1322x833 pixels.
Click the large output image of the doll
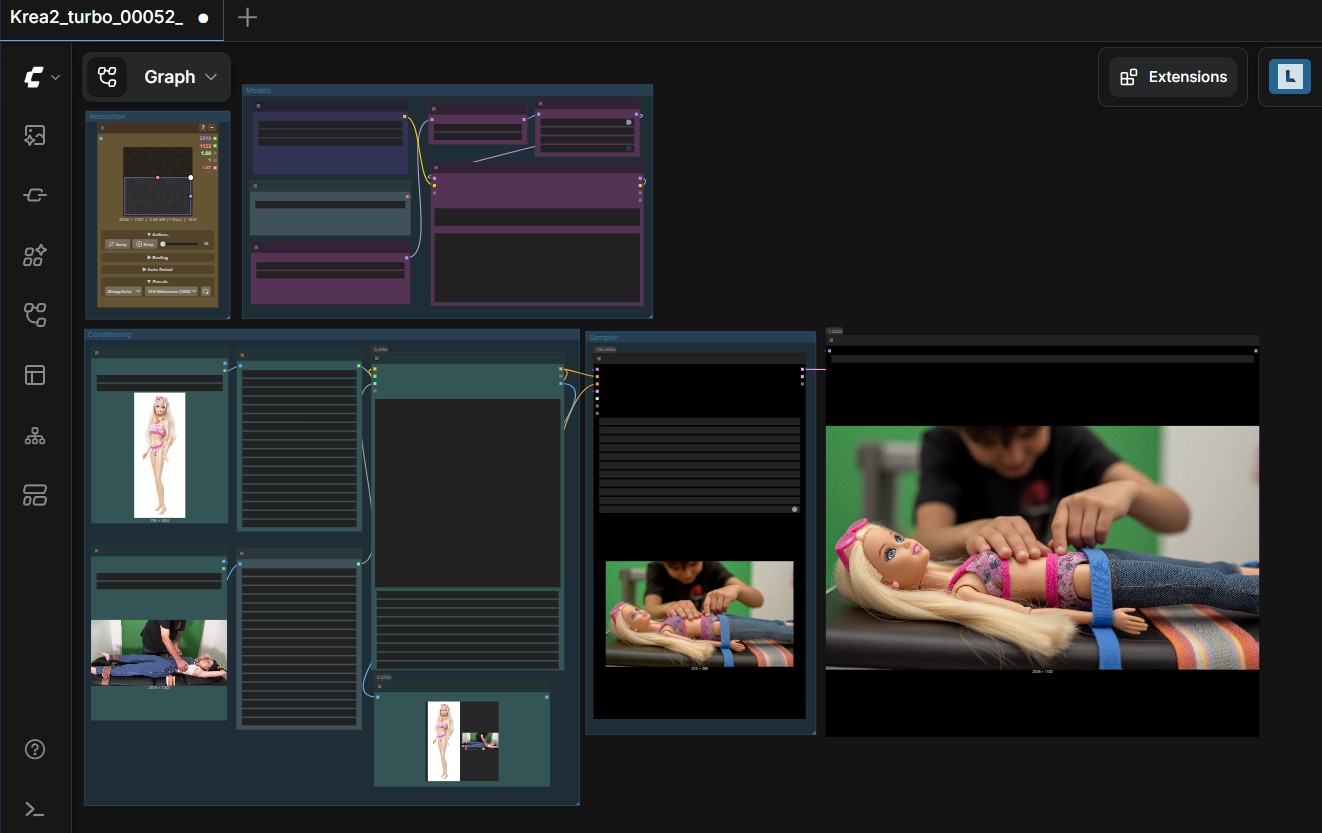click(1042, 548)
